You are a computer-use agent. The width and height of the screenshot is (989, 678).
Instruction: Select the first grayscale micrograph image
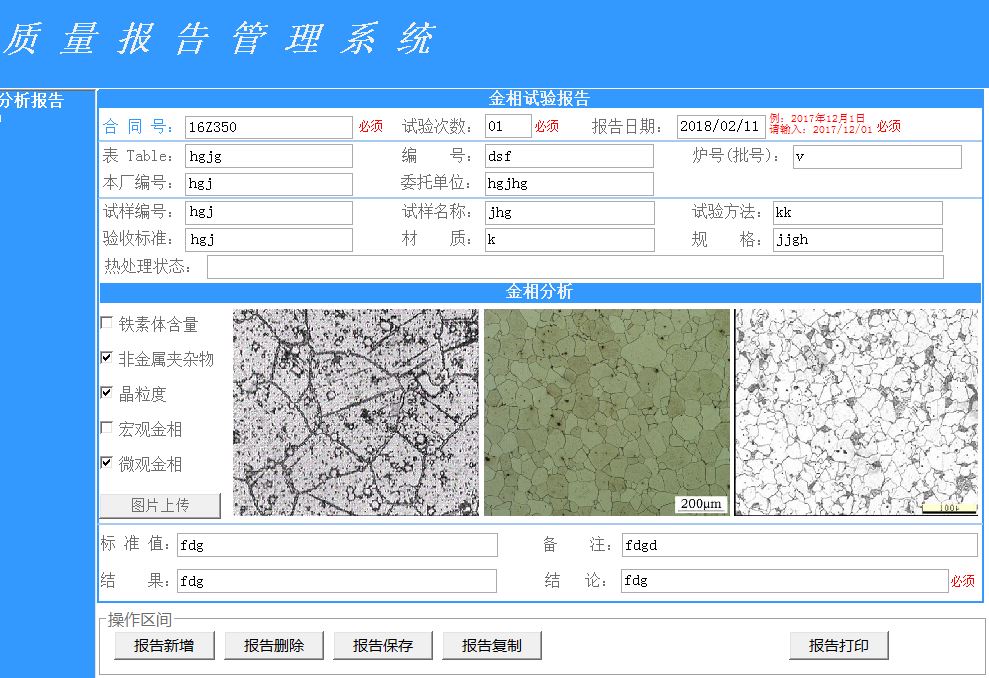click(356, 412)
